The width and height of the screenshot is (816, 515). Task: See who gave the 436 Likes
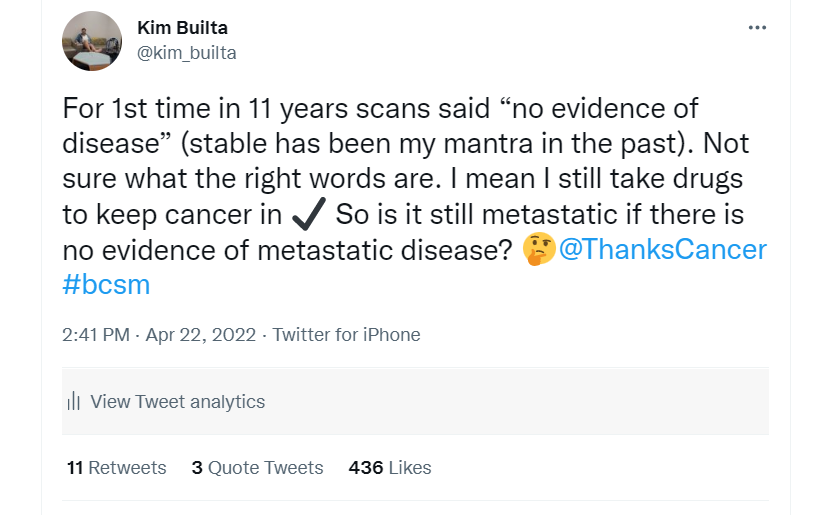pos(389,467)
